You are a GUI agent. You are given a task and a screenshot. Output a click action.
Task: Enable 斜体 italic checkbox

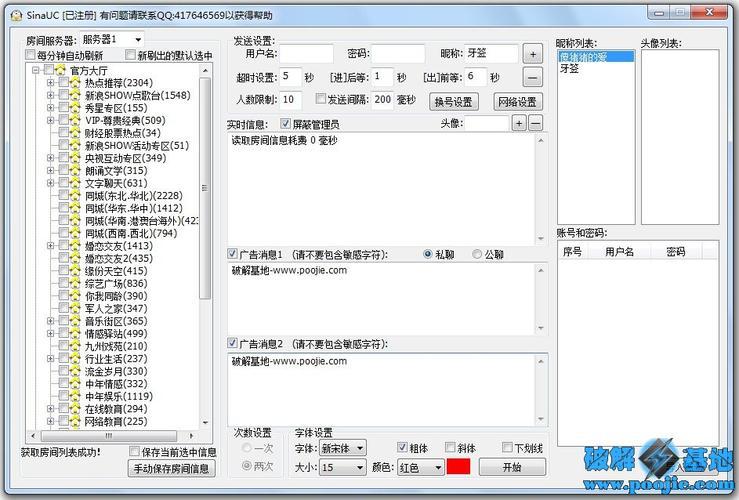pyautogui.click(x=450, y=447)
